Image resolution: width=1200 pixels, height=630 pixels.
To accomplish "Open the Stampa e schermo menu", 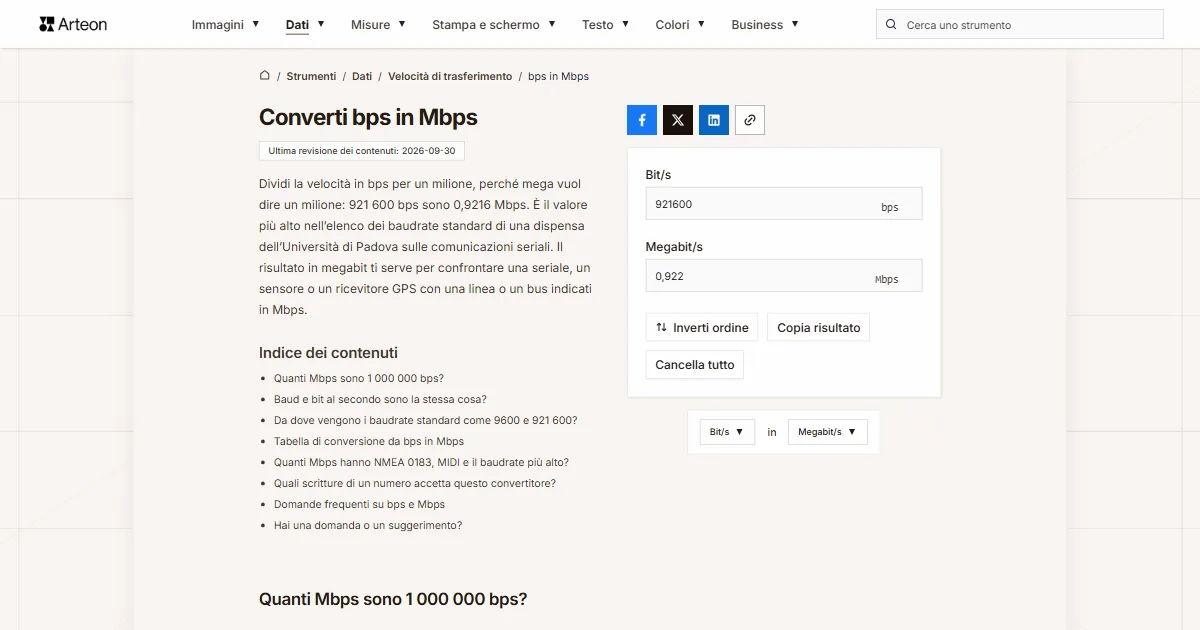I will [x=494, y=24].
